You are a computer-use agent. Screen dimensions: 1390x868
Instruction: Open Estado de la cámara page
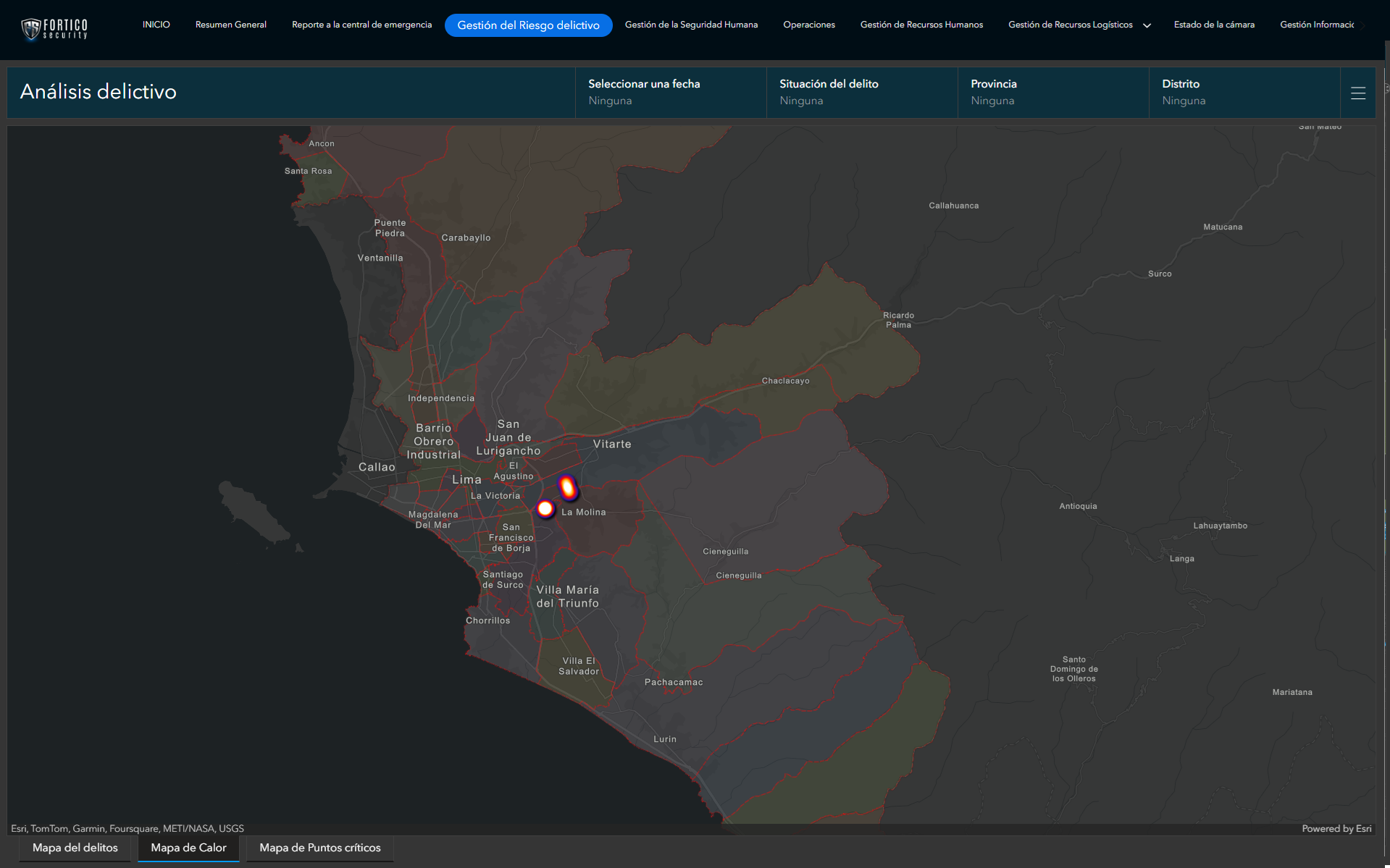click(1214, 25)
